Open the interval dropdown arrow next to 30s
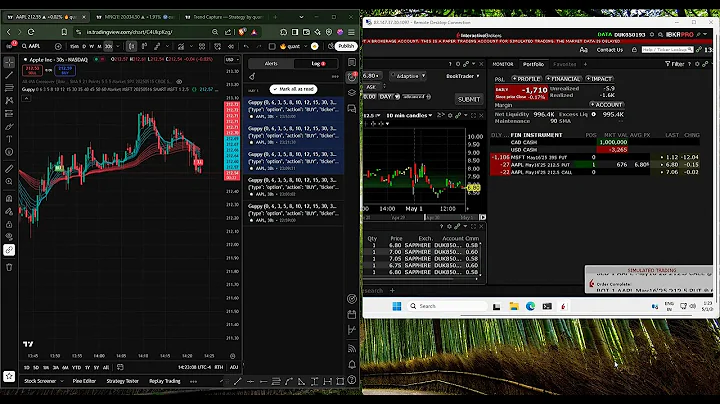Viewport: 720px width, 404px height. click(x=118, y=46)
